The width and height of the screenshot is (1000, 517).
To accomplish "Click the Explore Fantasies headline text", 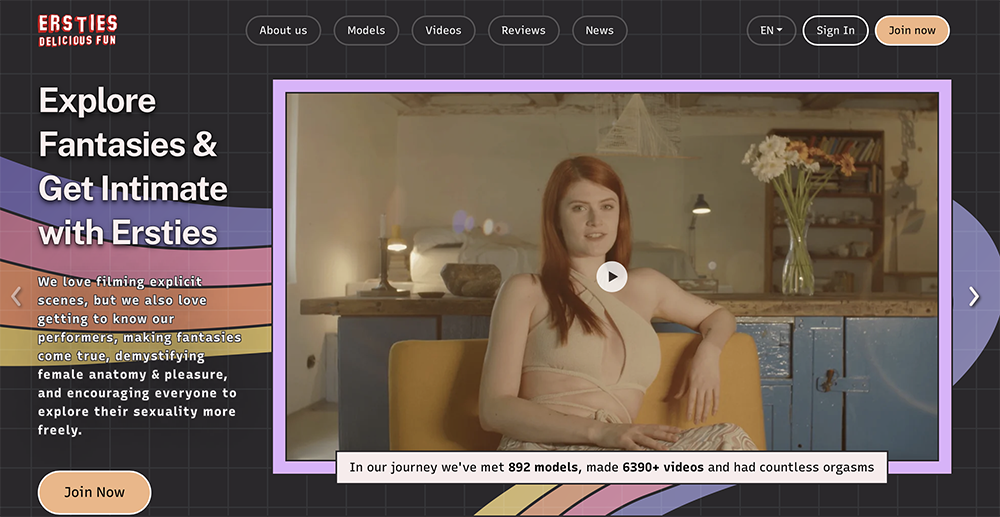I will point(133,167).
